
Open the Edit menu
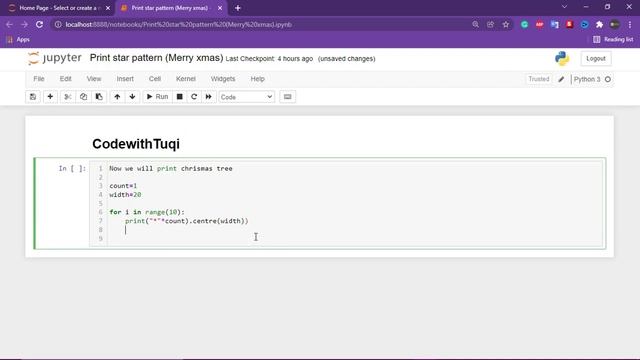[65, 79]
